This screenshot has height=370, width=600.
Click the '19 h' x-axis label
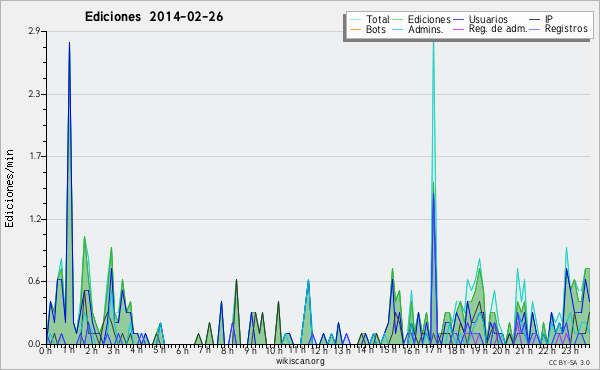tap(478, 350)
